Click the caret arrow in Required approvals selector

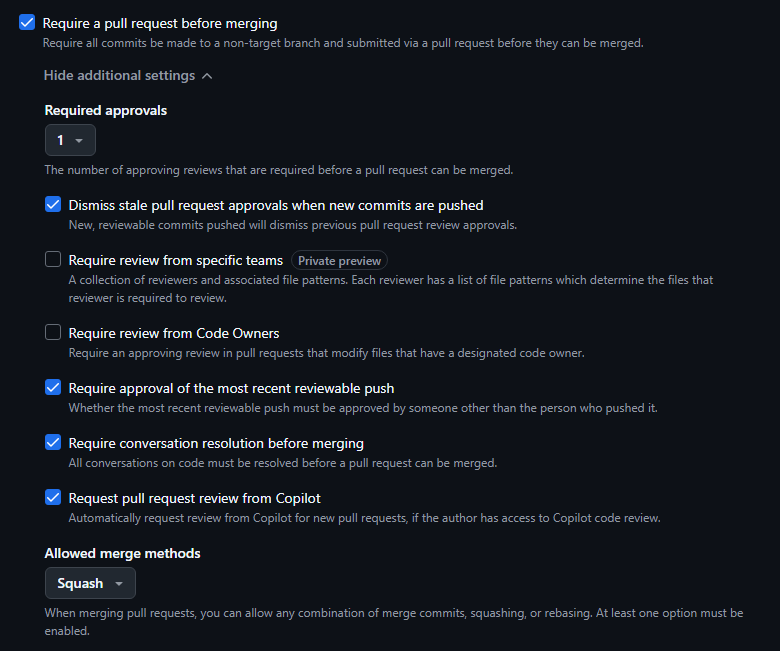79,141
